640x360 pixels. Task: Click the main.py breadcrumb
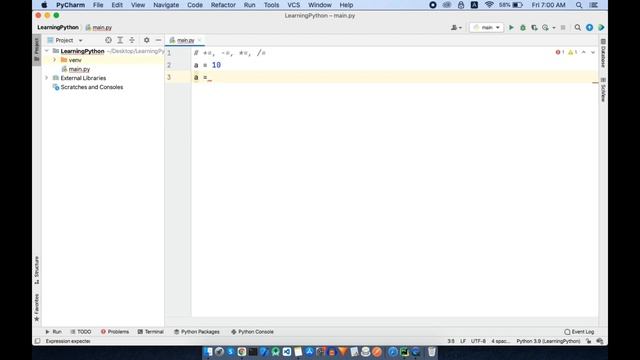[98, 27]
